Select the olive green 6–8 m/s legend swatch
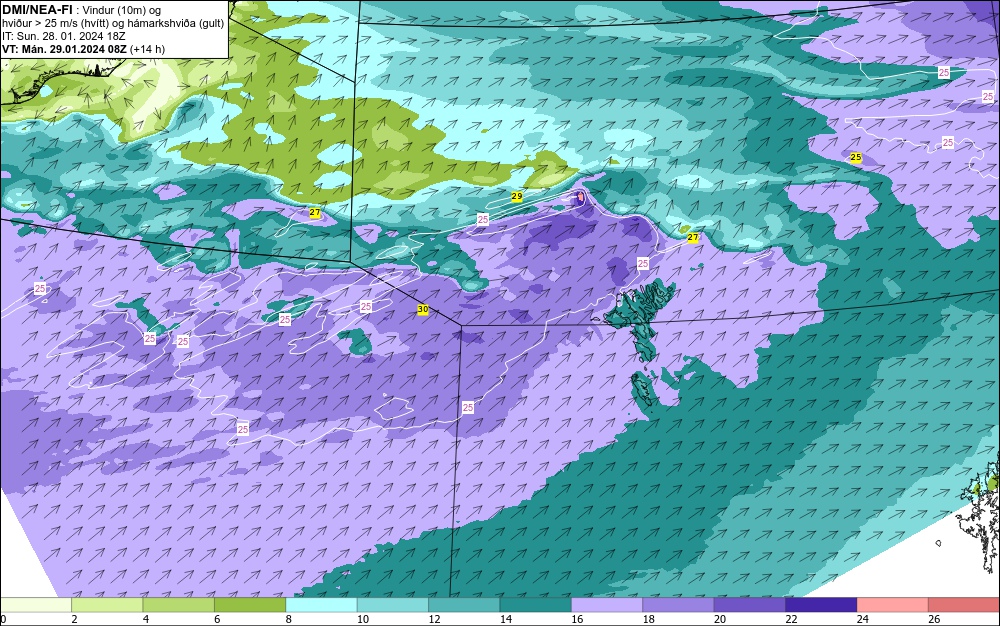 coord(250,605)
